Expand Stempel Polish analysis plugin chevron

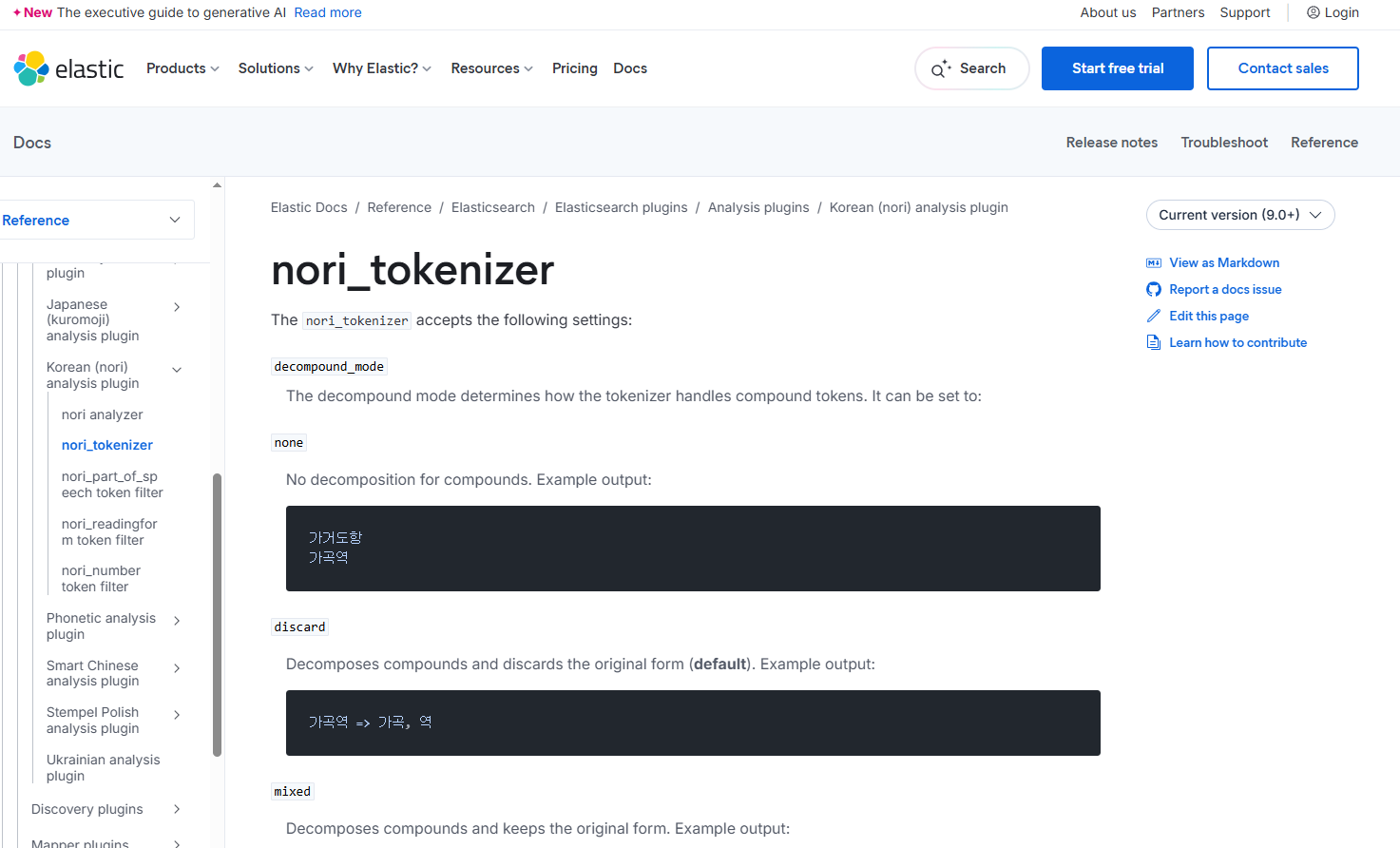click(177, 715)
